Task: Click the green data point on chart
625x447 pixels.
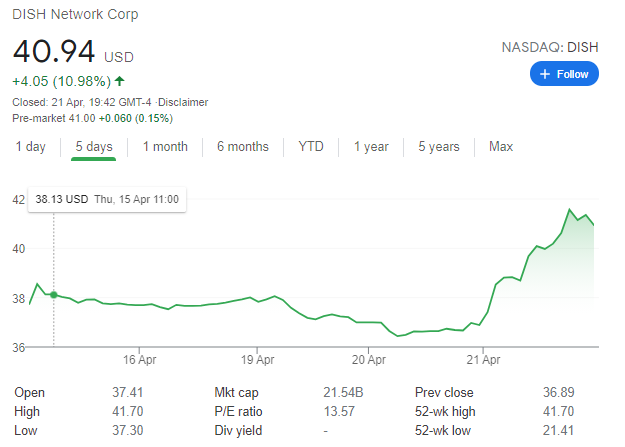Action: (53, 295)
